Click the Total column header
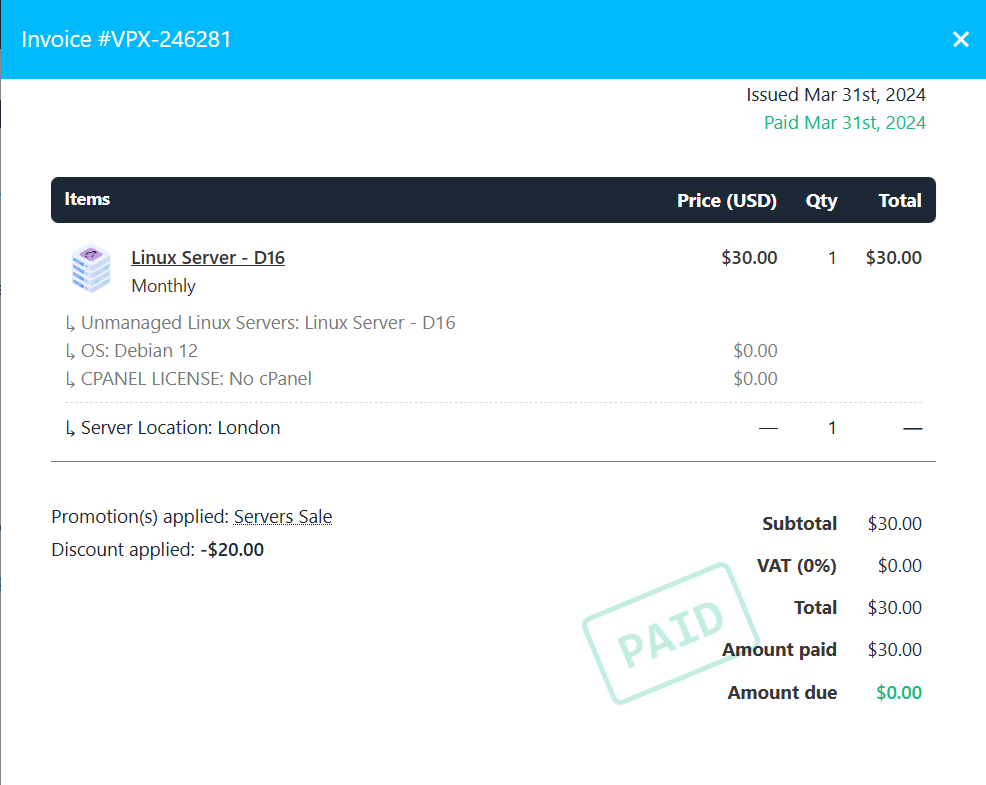This screenshot has height=785, width=986. point(900,200)
